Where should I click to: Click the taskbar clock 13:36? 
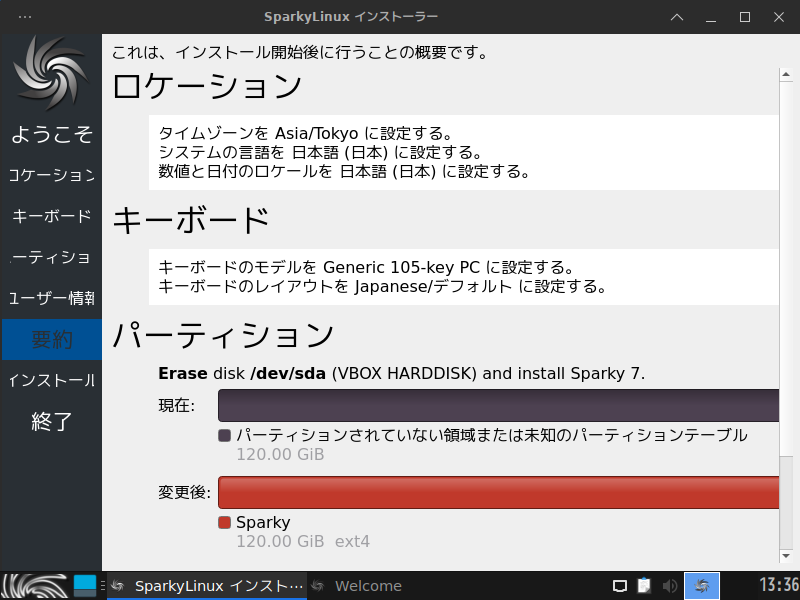[x=779, y=585]
